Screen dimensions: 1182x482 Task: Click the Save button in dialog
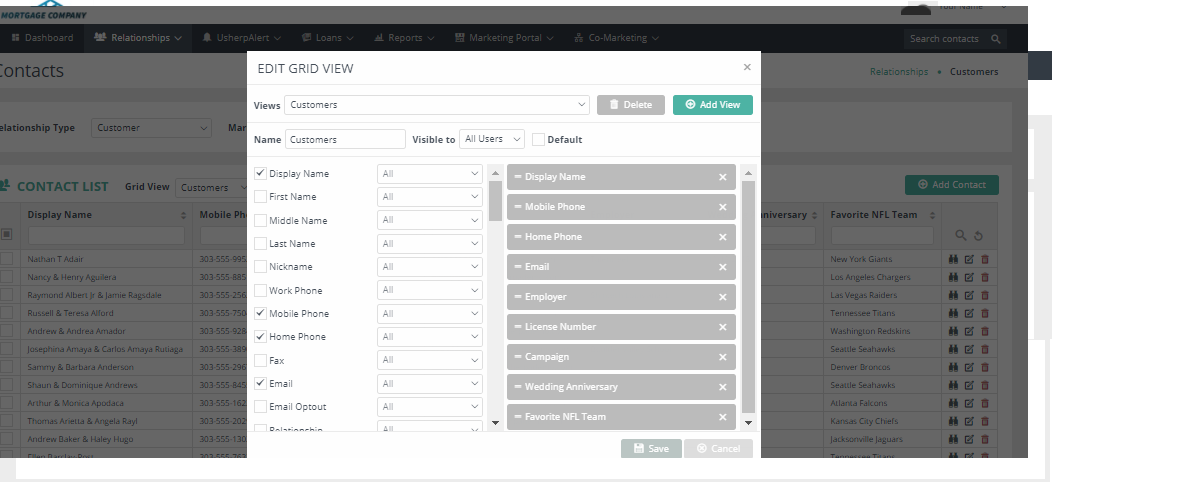click(651, 449)
